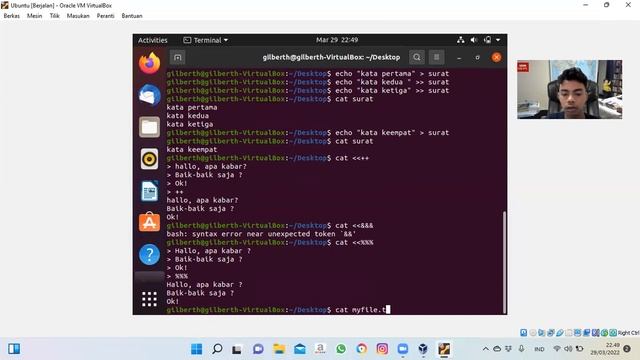Open the terminal hamburger menu
The height and width of the screenshot is (360, 640).
436,58
